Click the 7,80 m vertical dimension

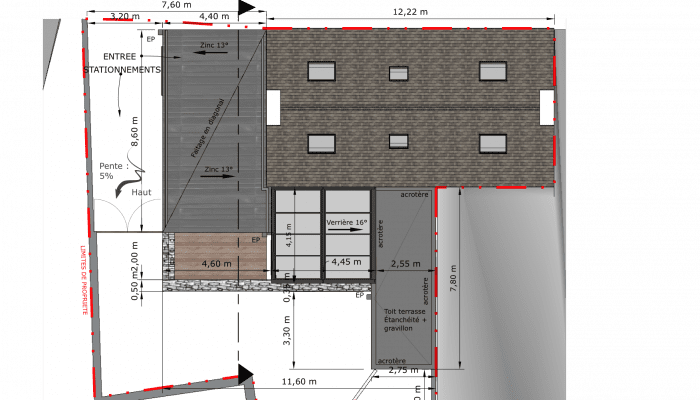tap(453, 278)
